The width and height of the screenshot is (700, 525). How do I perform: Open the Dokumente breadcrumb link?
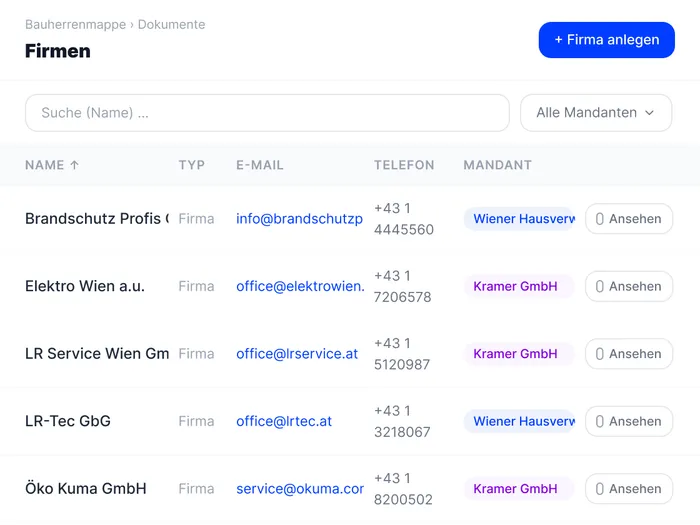coord(171,25)
